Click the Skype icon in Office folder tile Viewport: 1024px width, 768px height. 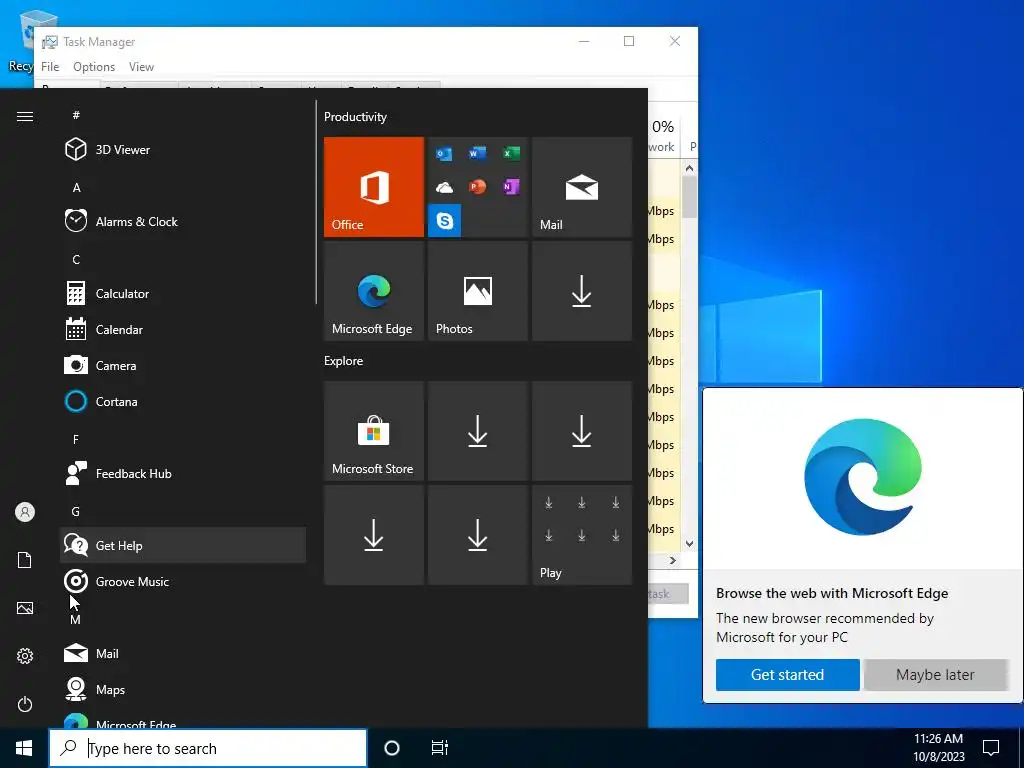coord(445,221)
